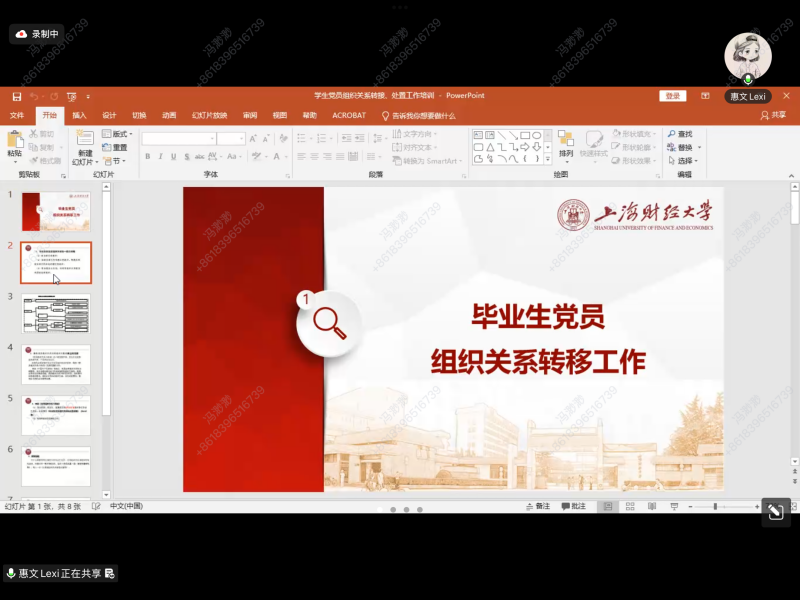Click Quick Styles (快速样式) button
This screenshot has width=800, height=600.
[594, 144]
